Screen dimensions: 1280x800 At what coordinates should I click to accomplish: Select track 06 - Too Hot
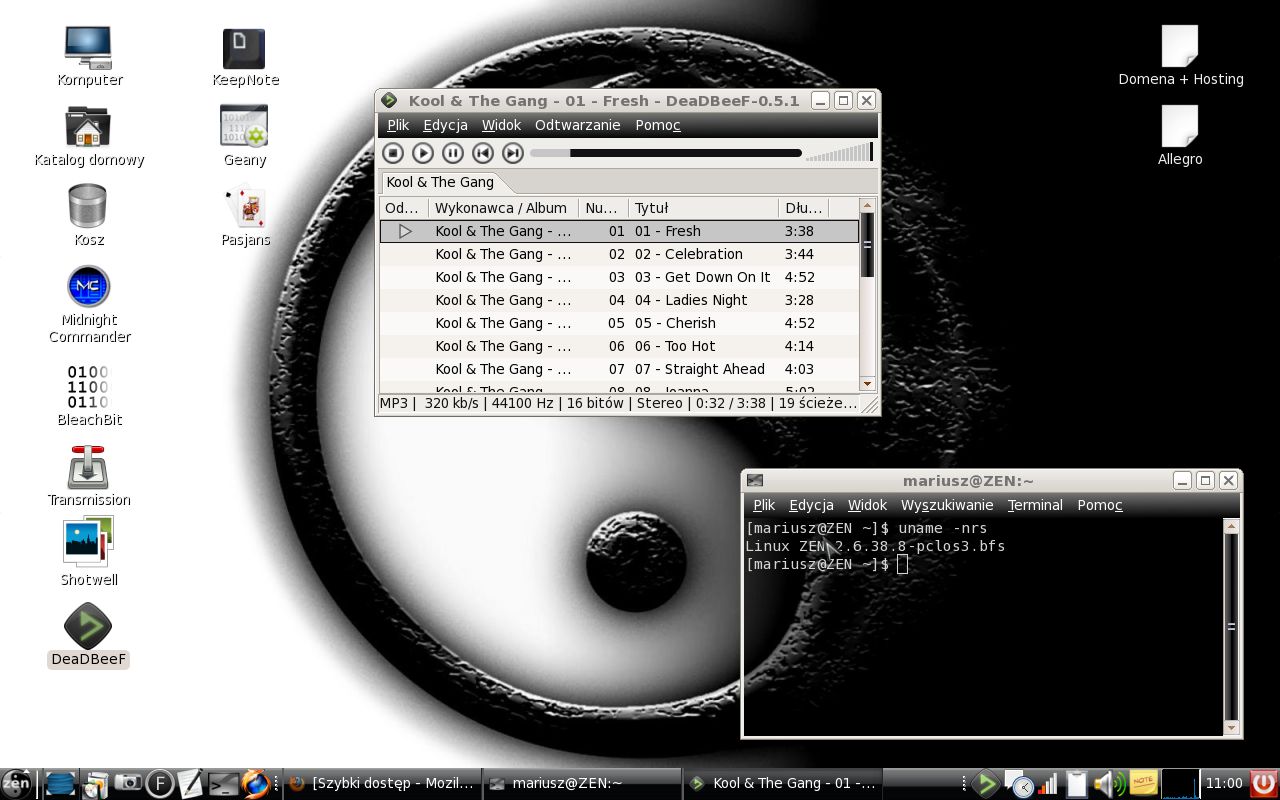pyautogui.click(x=619, y=346)
